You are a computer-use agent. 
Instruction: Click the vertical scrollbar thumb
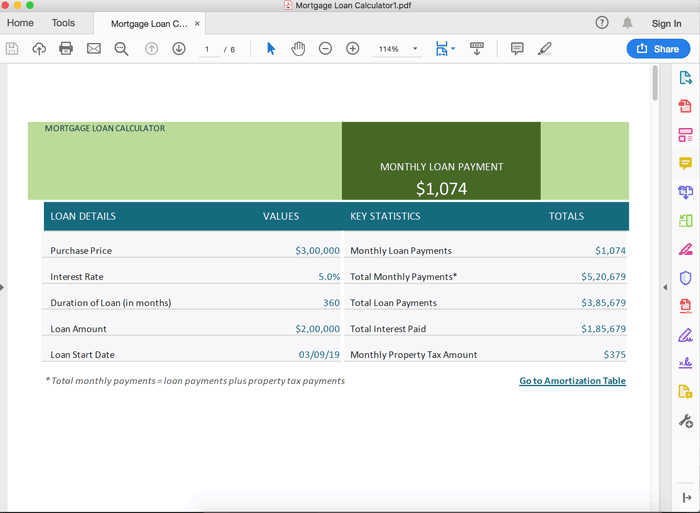click(x=655, y=83)
